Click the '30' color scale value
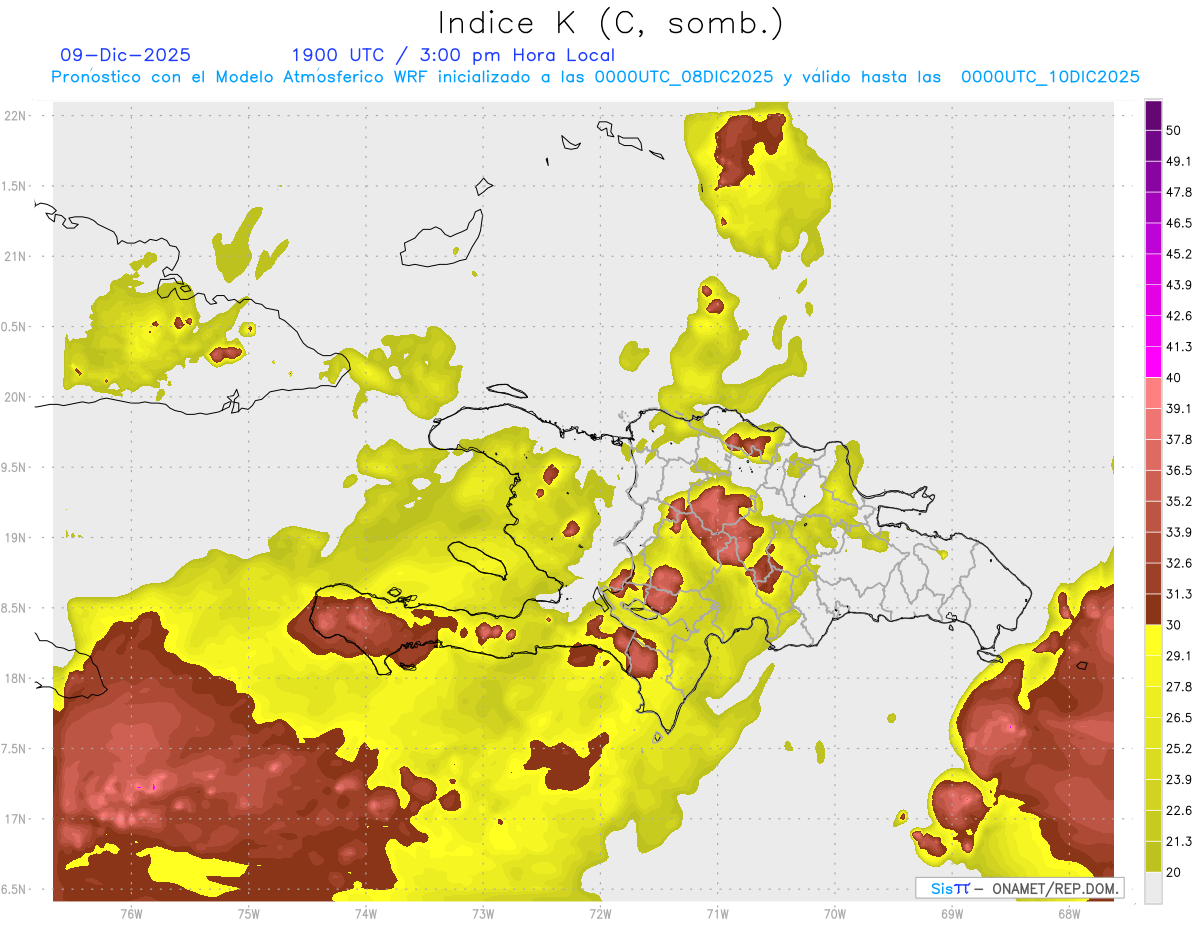 point(1174,625)
